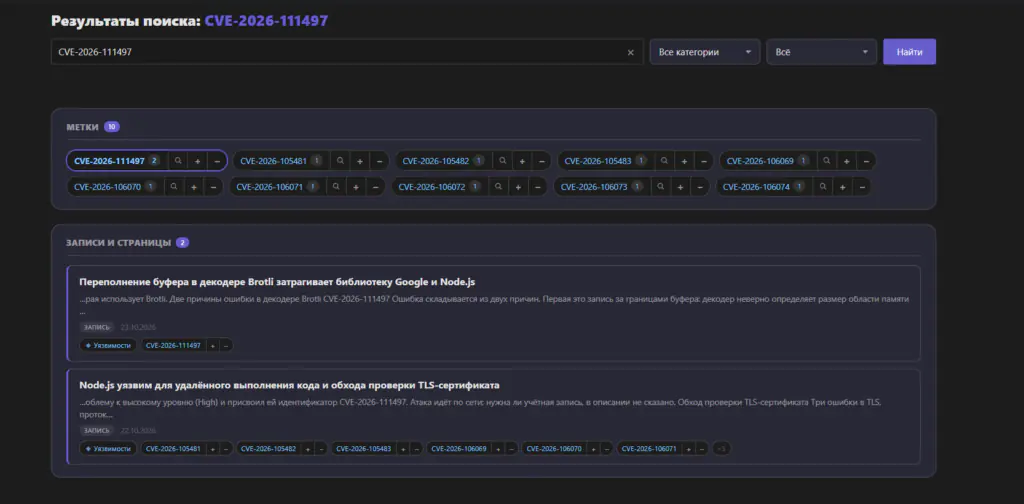
Task: Click the plus icon on tag CVE-2026-106074
Action: (842, 187)
